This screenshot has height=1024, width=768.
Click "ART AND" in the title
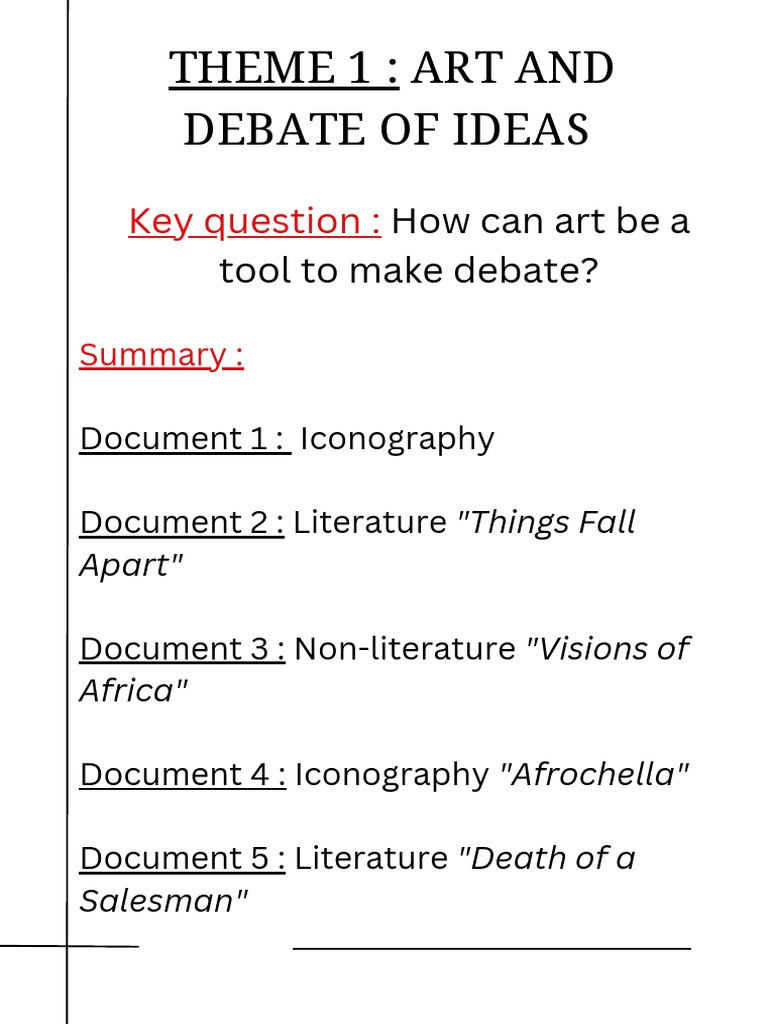click(513, 69)
